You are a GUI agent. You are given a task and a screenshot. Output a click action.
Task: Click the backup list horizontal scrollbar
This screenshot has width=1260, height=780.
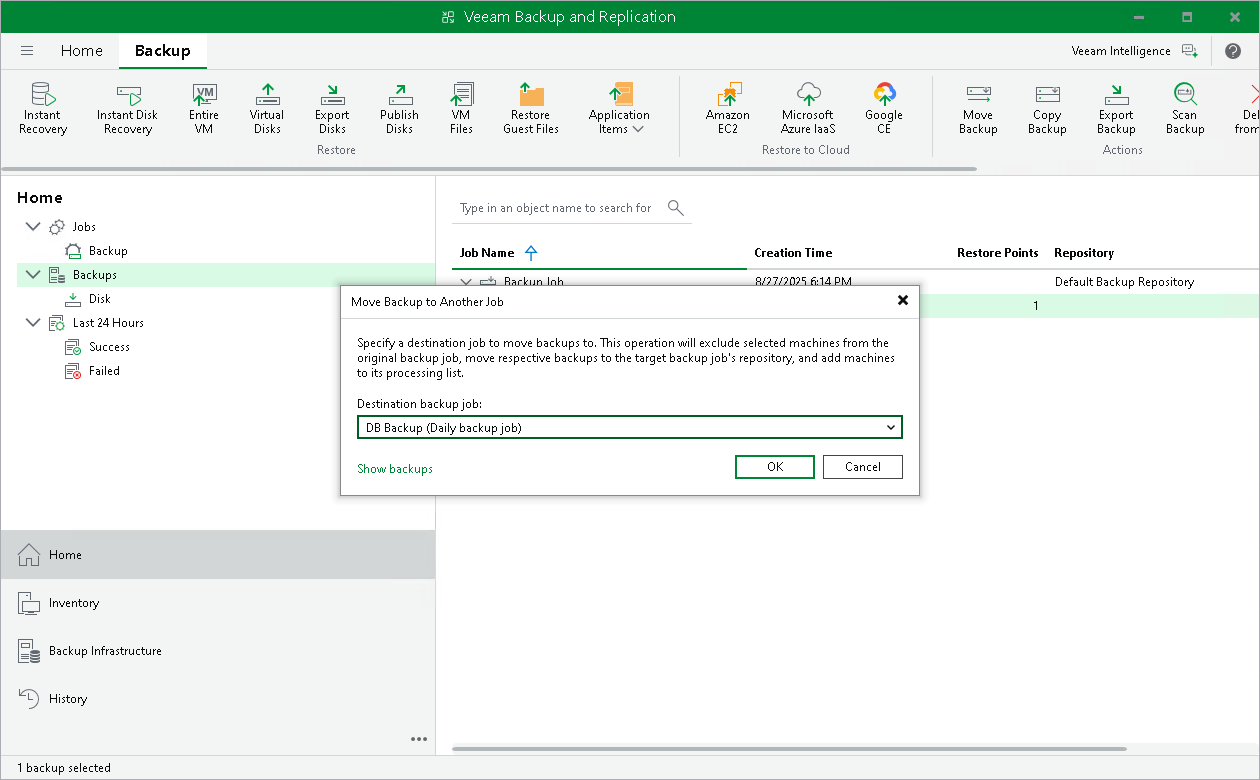[x=790, y=748]
